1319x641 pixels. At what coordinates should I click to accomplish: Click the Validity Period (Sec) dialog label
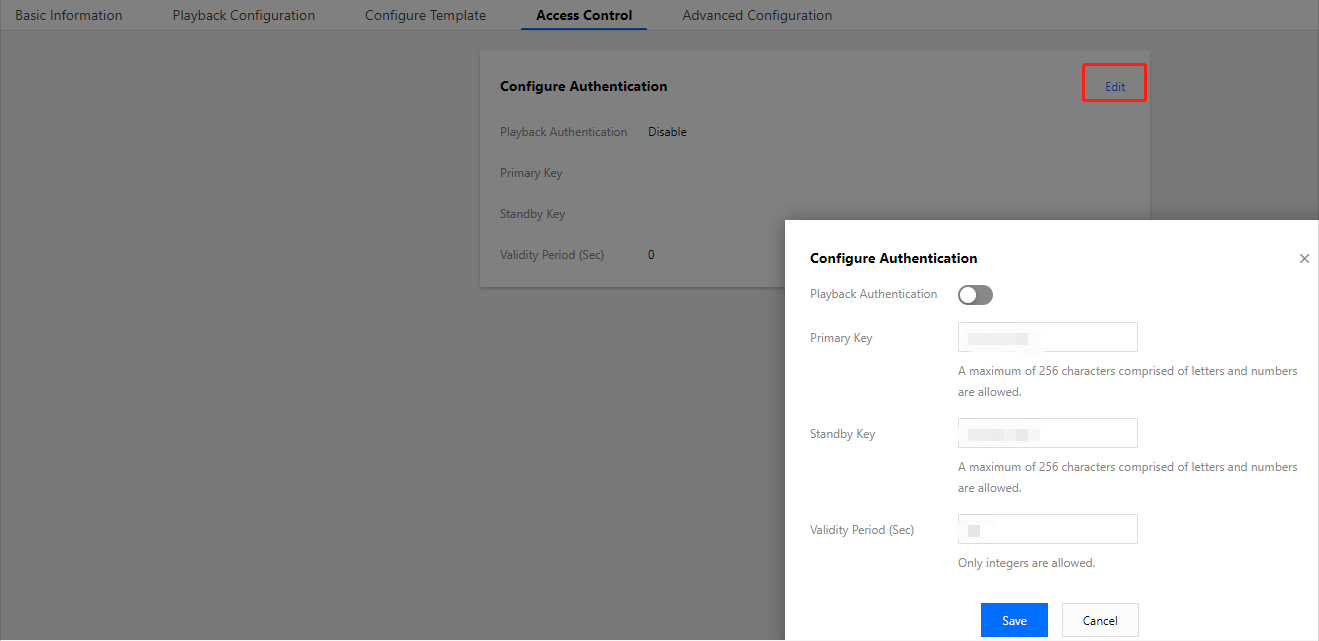click(x=862, y=530)
